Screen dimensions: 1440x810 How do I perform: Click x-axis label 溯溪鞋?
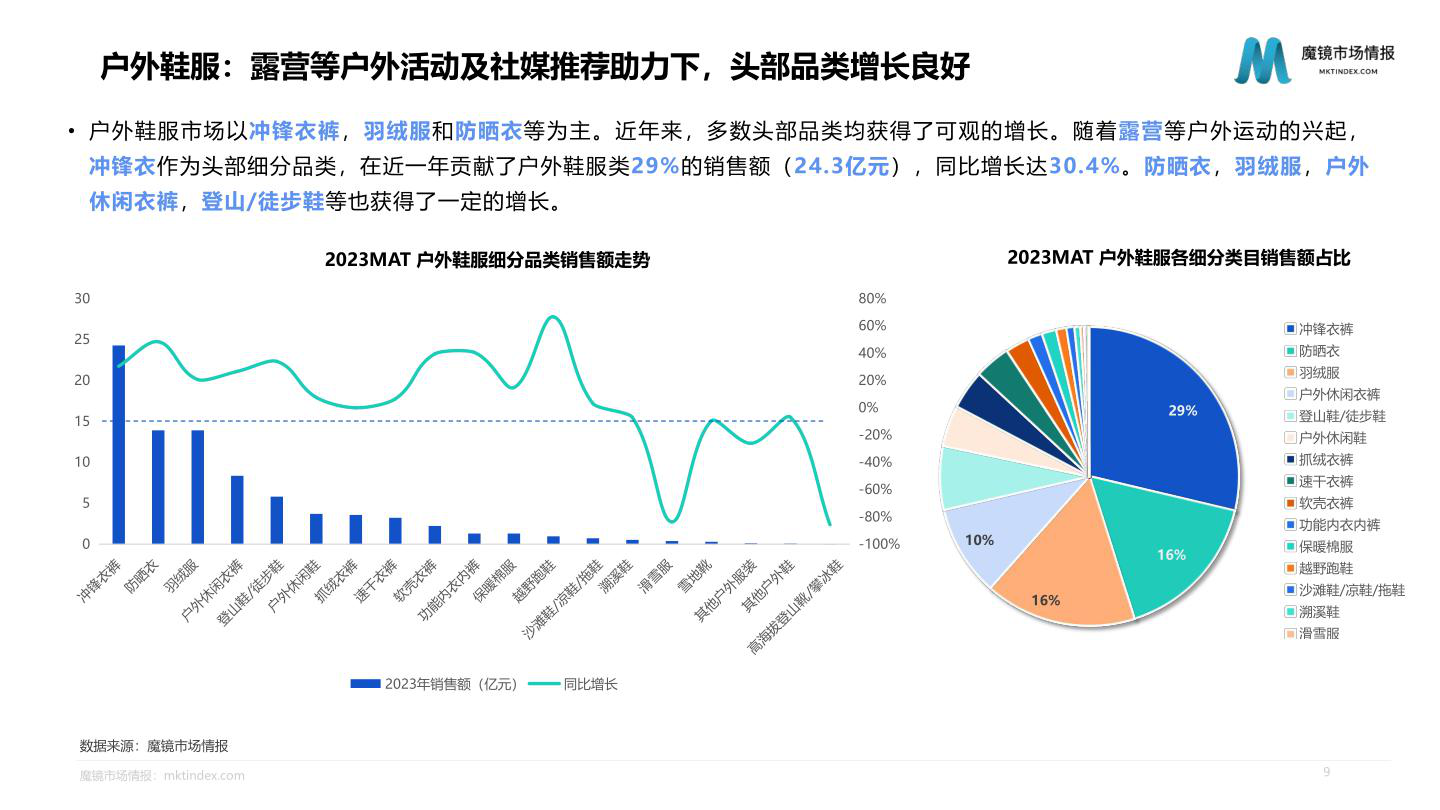click(619, 575)
